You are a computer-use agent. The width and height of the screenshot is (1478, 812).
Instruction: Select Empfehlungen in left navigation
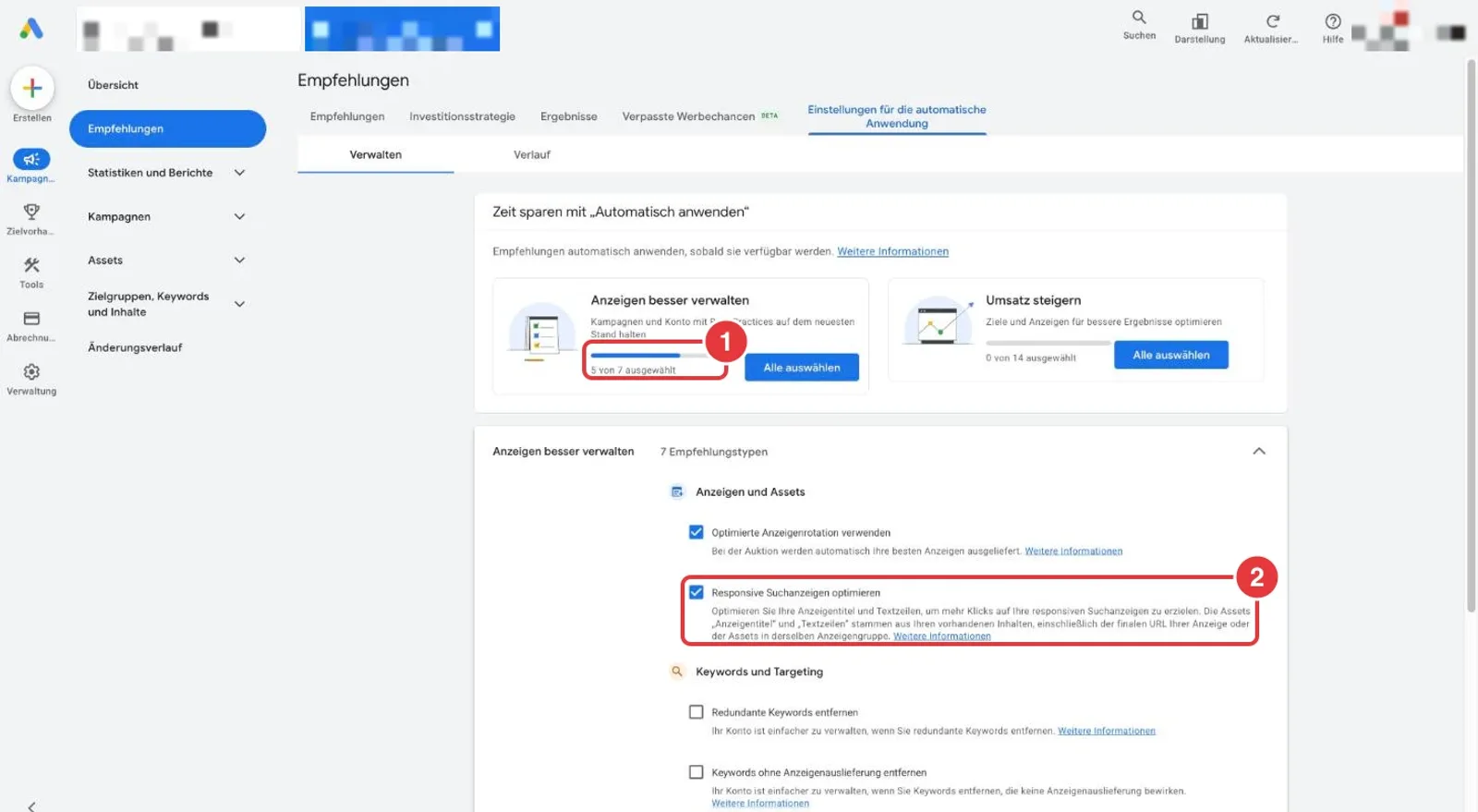coord(167,128)
